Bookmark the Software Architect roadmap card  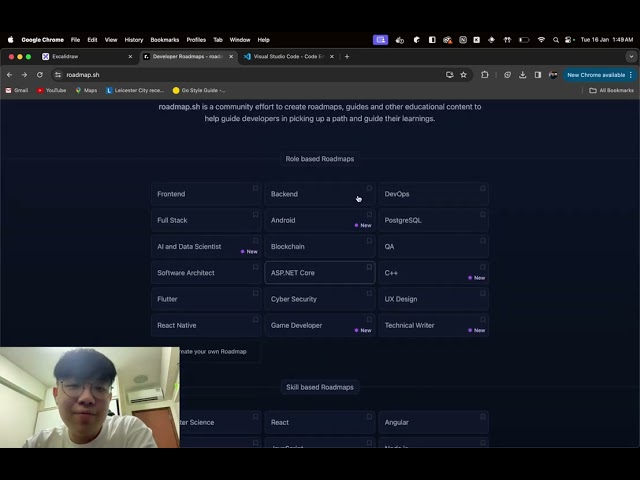pos(255,267)
